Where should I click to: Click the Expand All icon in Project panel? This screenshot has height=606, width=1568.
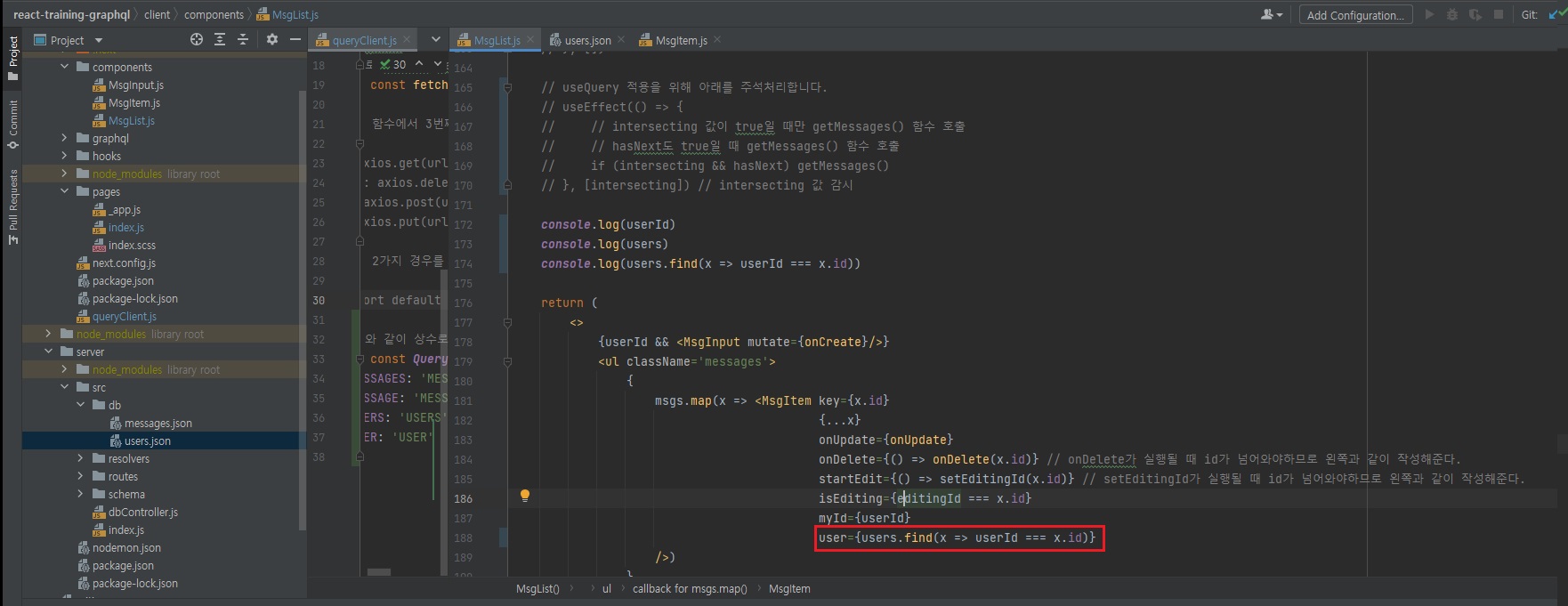click(x=220, y=39)
